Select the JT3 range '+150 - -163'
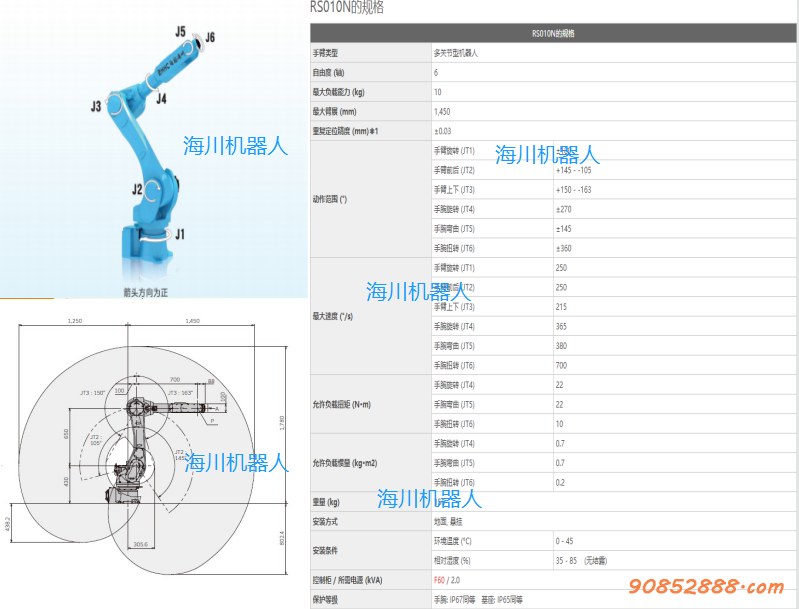The image size is (799, 609). click(573, 190)
